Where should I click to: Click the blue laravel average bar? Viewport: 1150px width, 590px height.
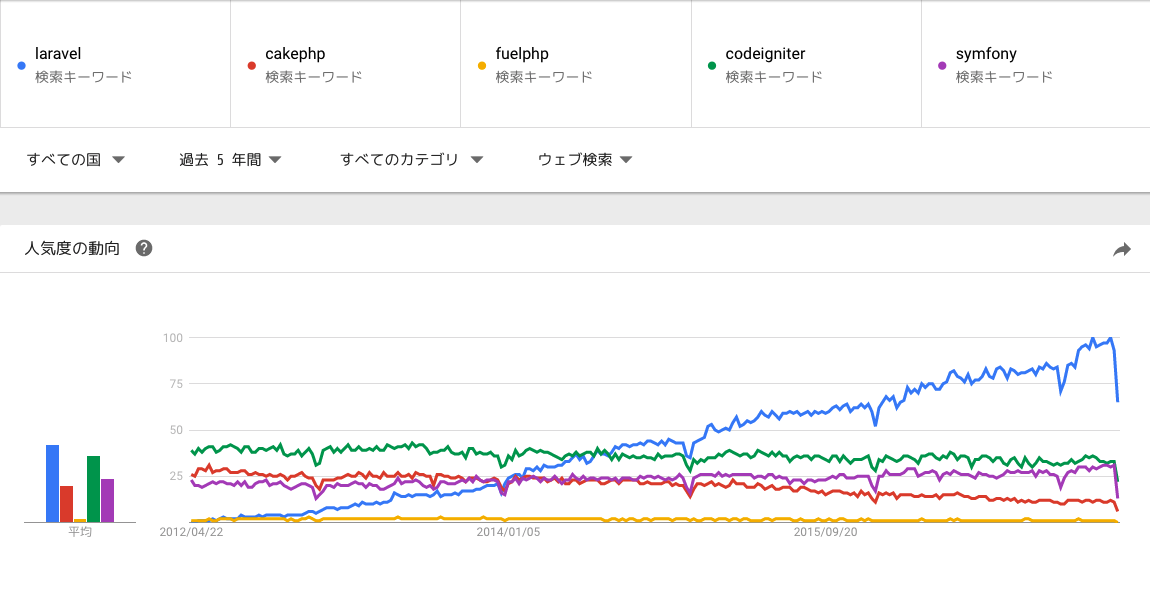coord(52,484)
